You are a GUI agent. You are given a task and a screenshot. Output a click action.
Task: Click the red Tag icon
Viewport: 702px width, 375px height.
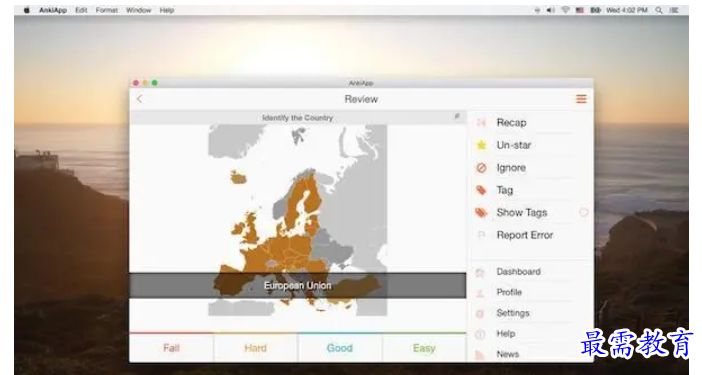tap(481, 190)
